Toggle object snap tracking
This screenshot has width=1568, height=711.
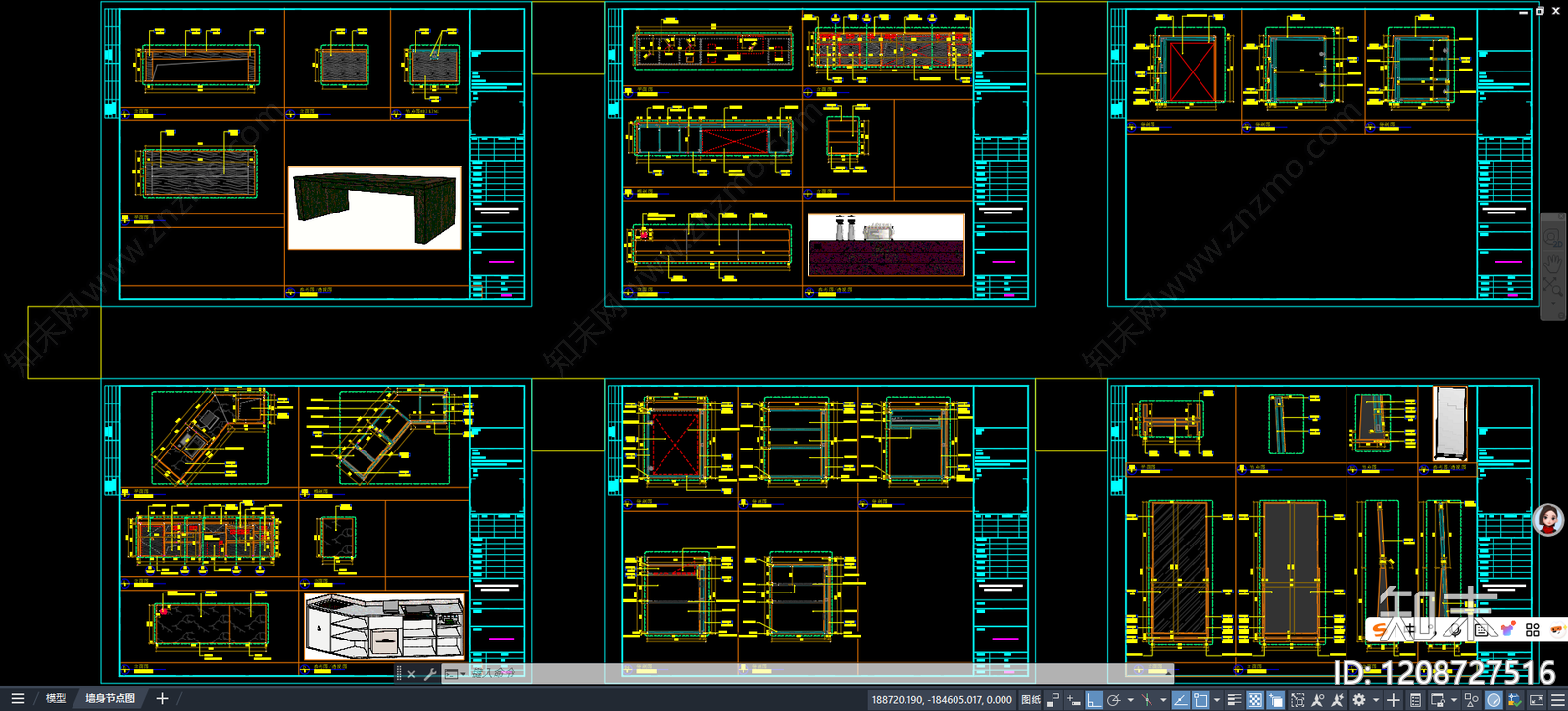coord(1181,700)
